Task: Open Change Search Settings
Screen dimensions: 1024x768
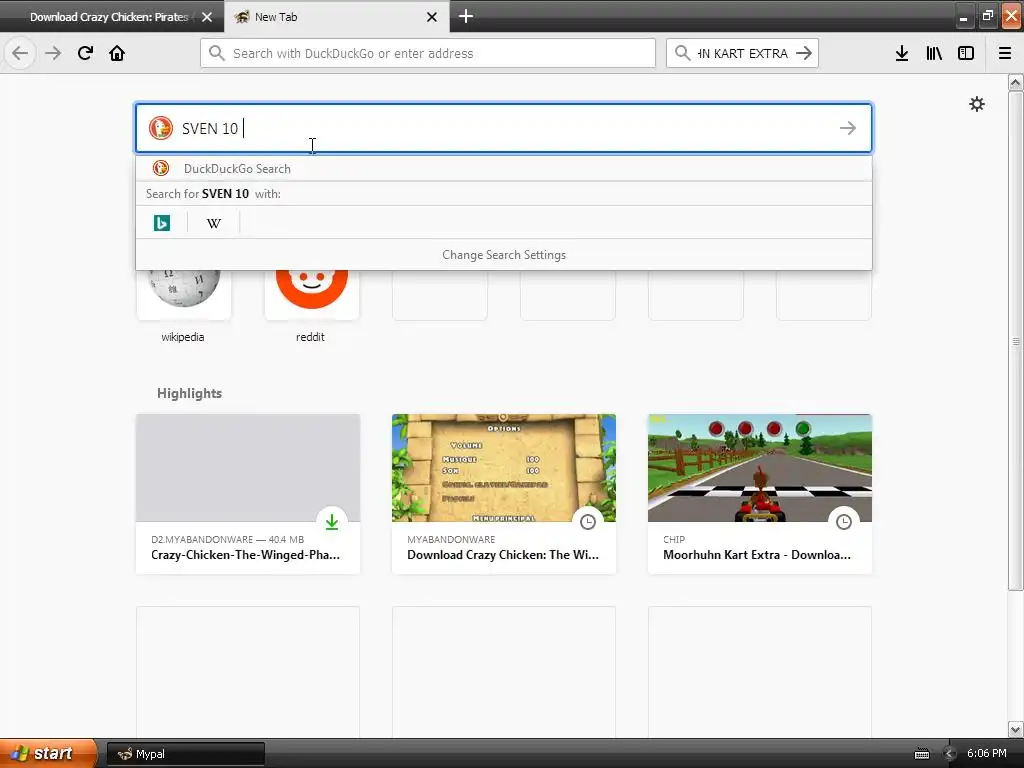Action: click(x=504, y=255)
